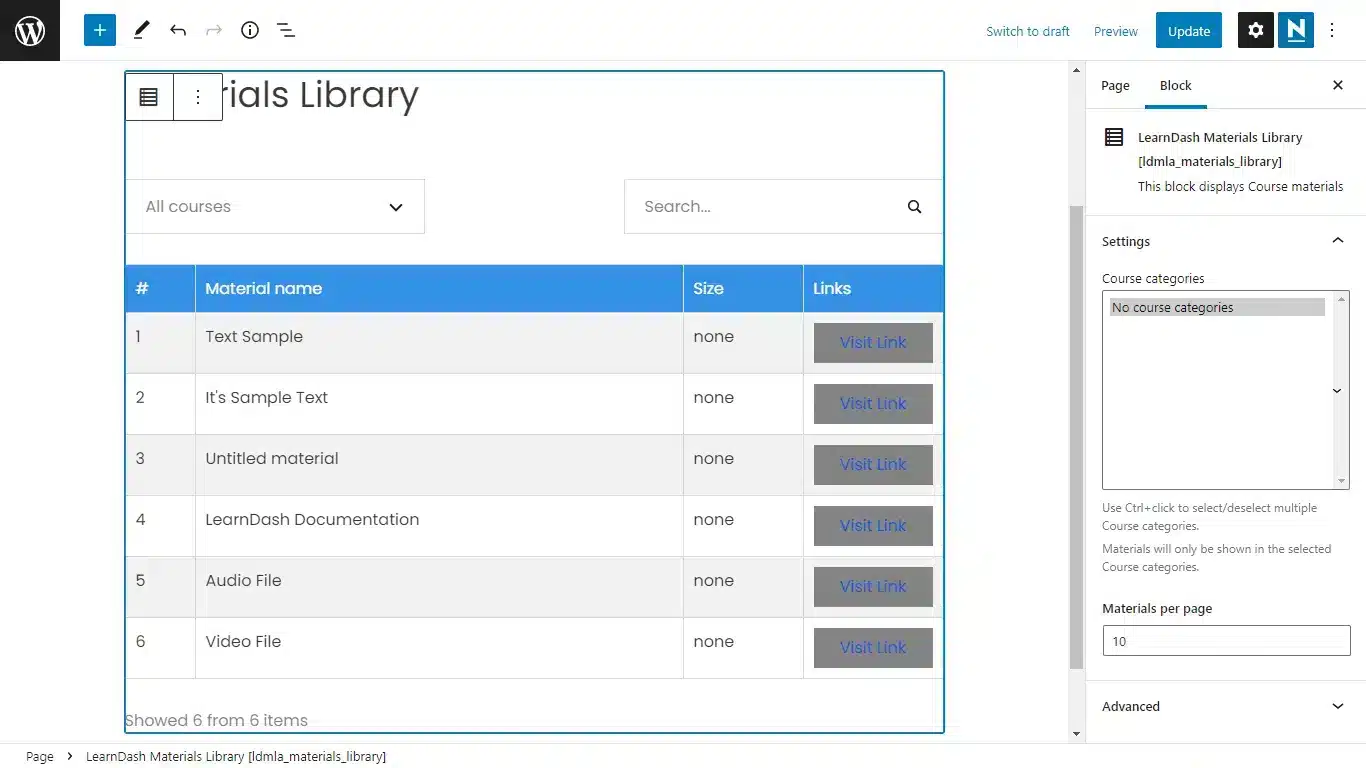Click the search magnifier icon
Viewport: 1366px width, 768px height.
point(914,207)
